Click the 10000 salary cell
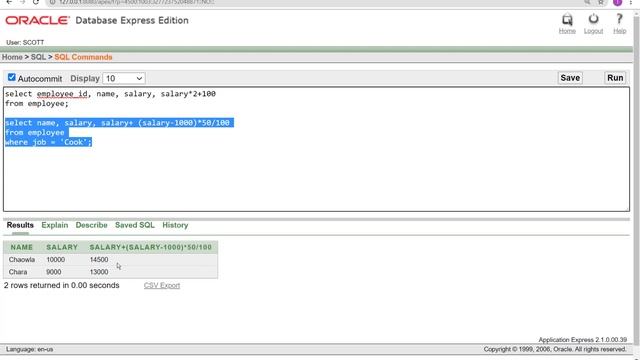This screenshot has width=640, height=360. pos(56,260)
